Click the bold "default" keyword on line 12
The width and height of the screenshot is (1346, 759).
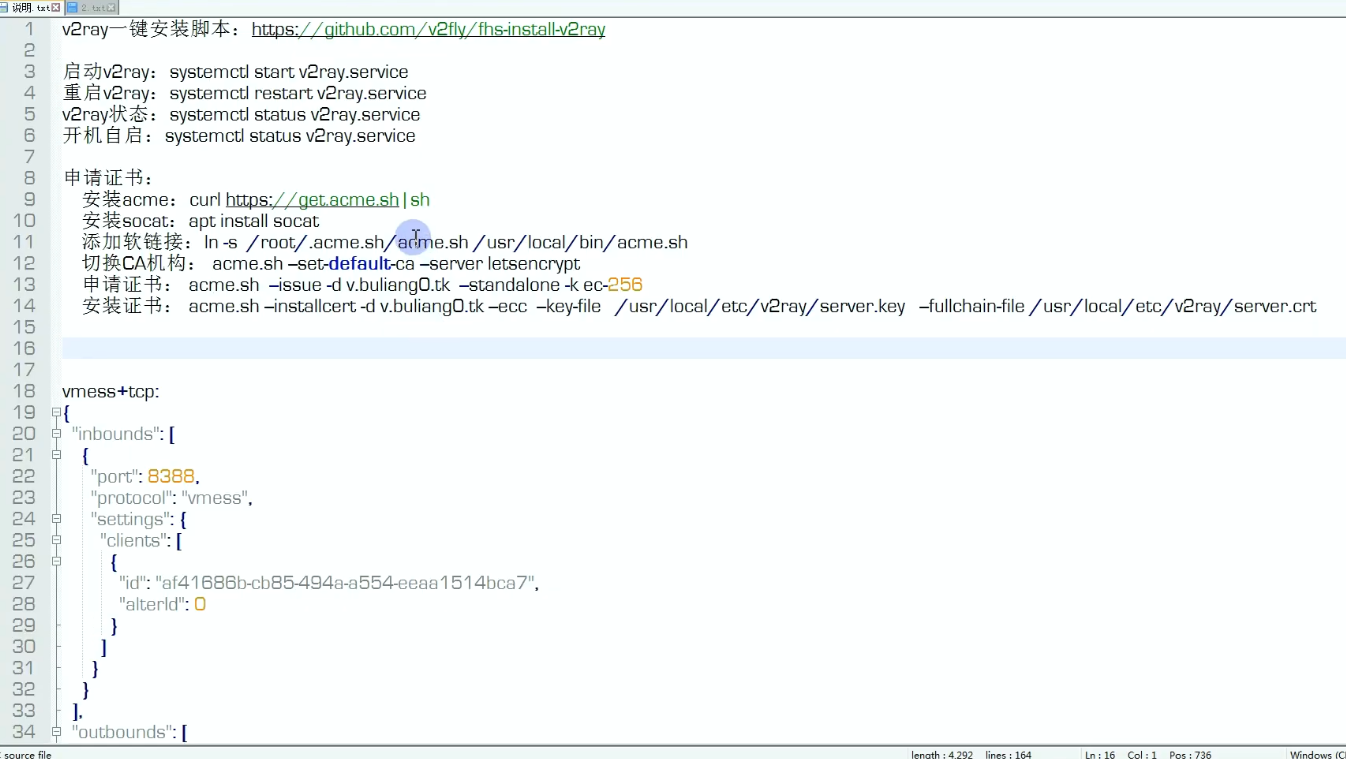pos(358,263)
